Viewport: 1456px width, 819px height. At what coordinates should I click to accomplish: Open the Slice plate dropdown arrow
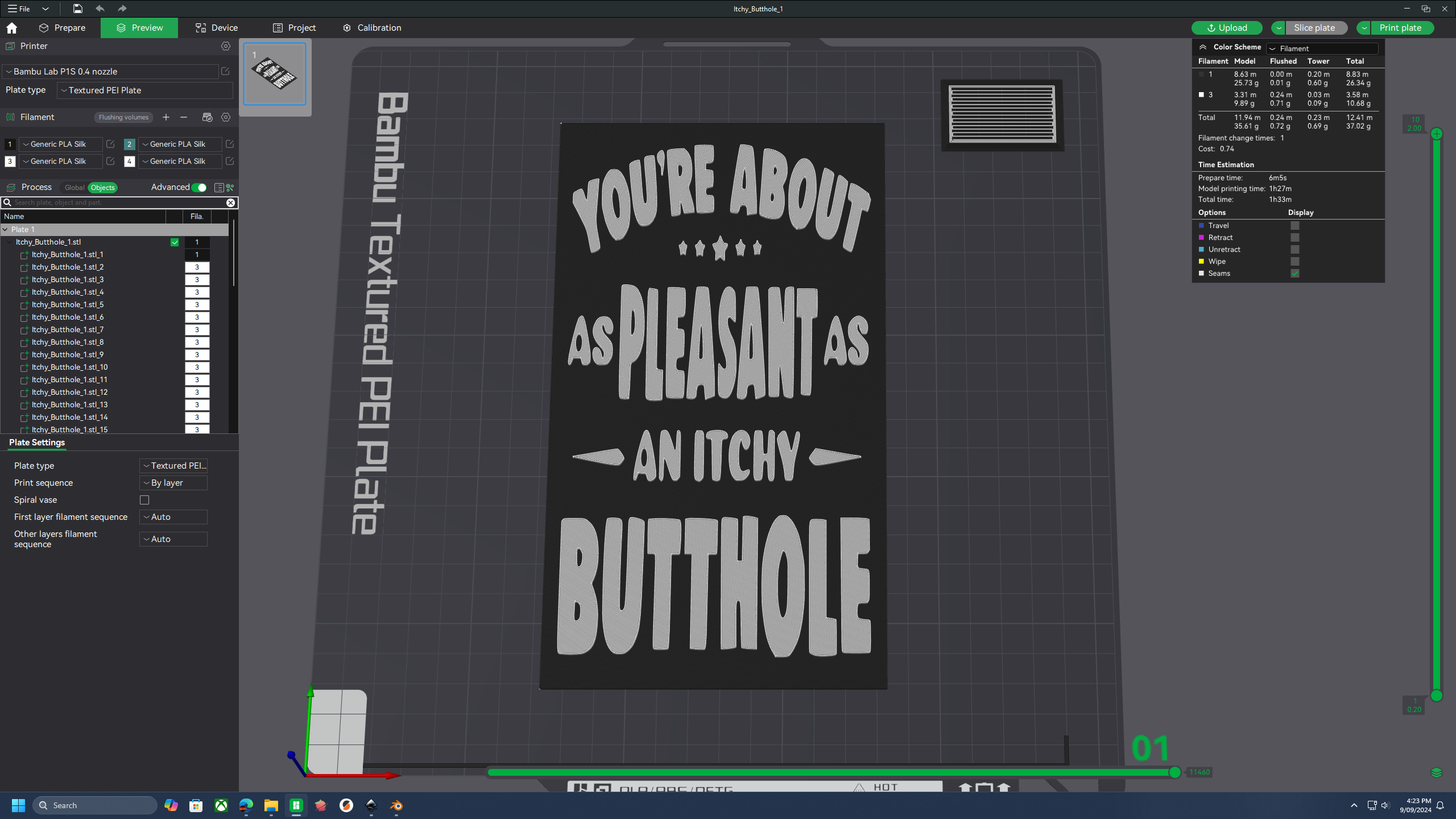[x=1279, y=28]
